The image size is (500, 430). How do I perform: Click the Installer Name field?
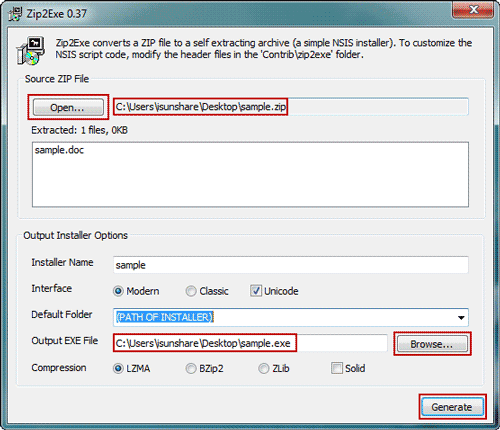pyautogui.click(x=291, y=265)
